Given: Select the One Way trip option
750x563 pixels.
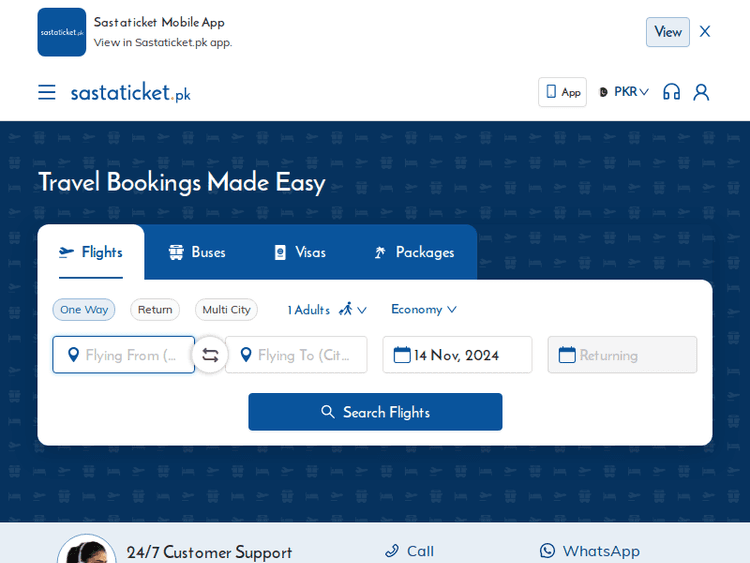Looking at the screenshot, I should [x=84, y=310].
